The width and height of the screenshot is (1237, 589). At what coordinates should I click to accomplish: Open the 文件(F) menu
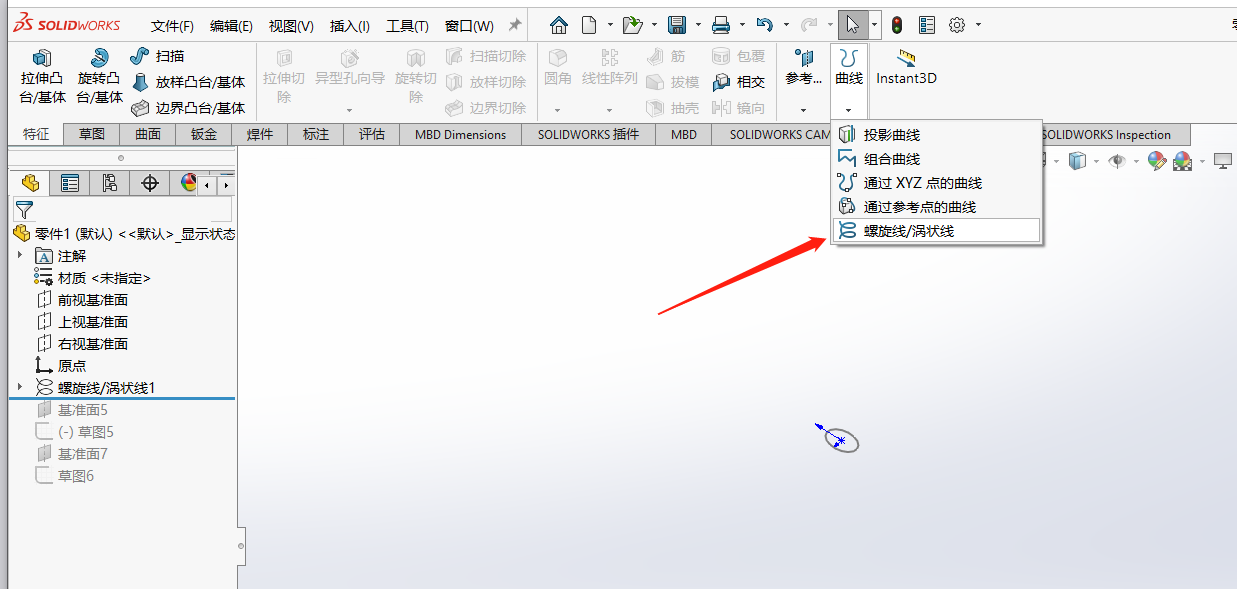(x=172, y=26)
